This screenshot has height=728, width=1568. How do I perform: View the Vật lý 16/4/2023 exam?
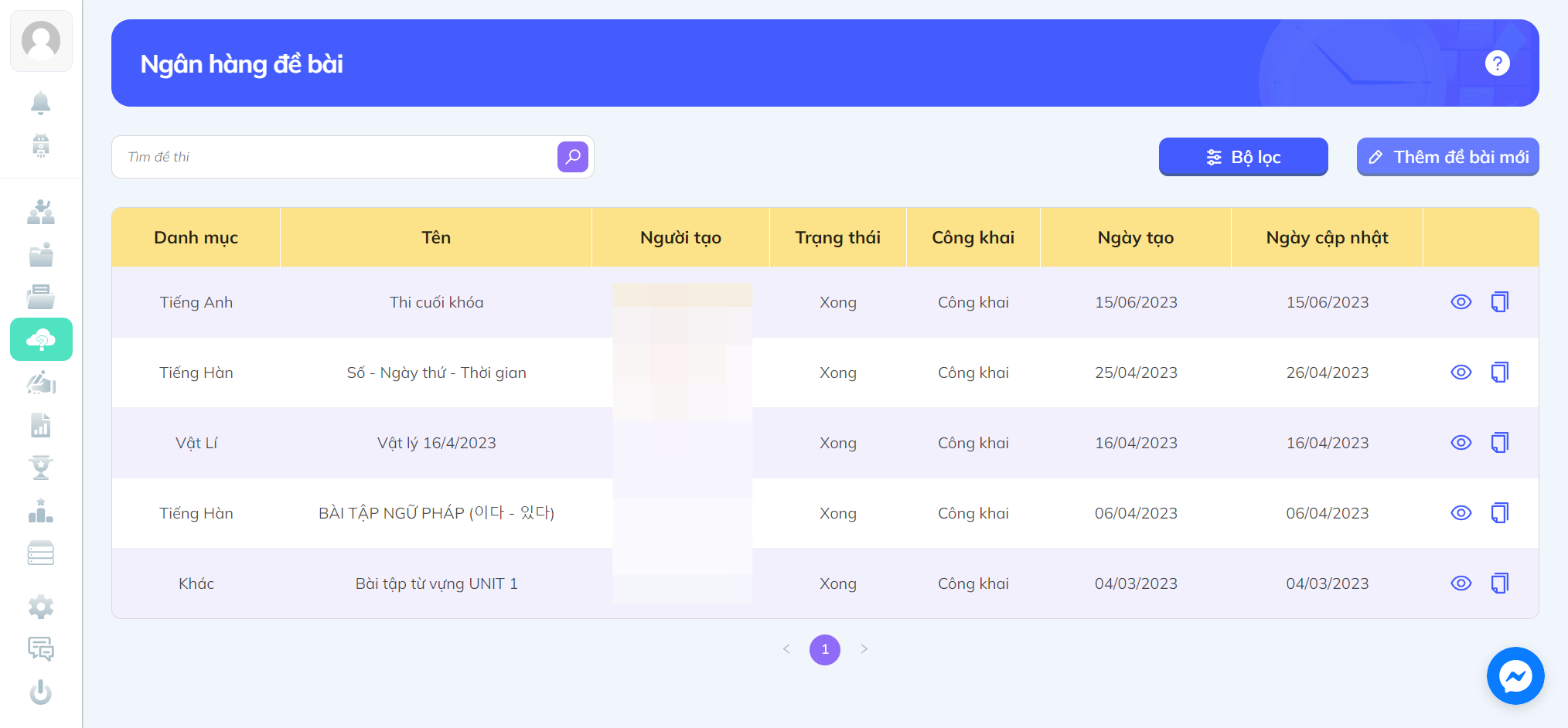pos(1461,443)
